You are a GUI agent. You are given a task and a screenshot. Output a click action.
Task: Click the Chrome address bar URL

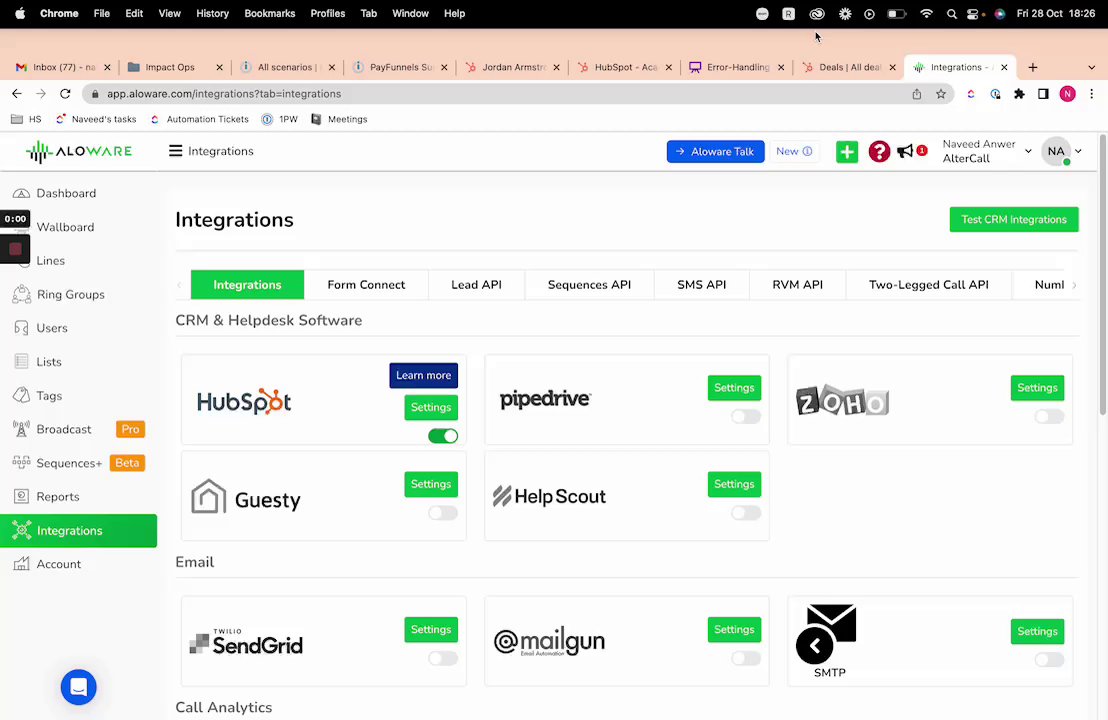pyautogui.click(x=224, y=93)
